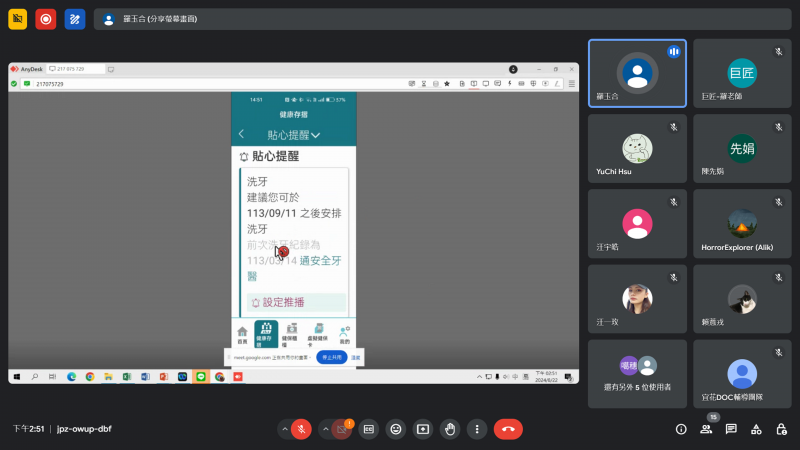The width and height of the screenshot is (800, 450).
Task: Select the 汪一玫 participant tile
Action: (637, 299)
